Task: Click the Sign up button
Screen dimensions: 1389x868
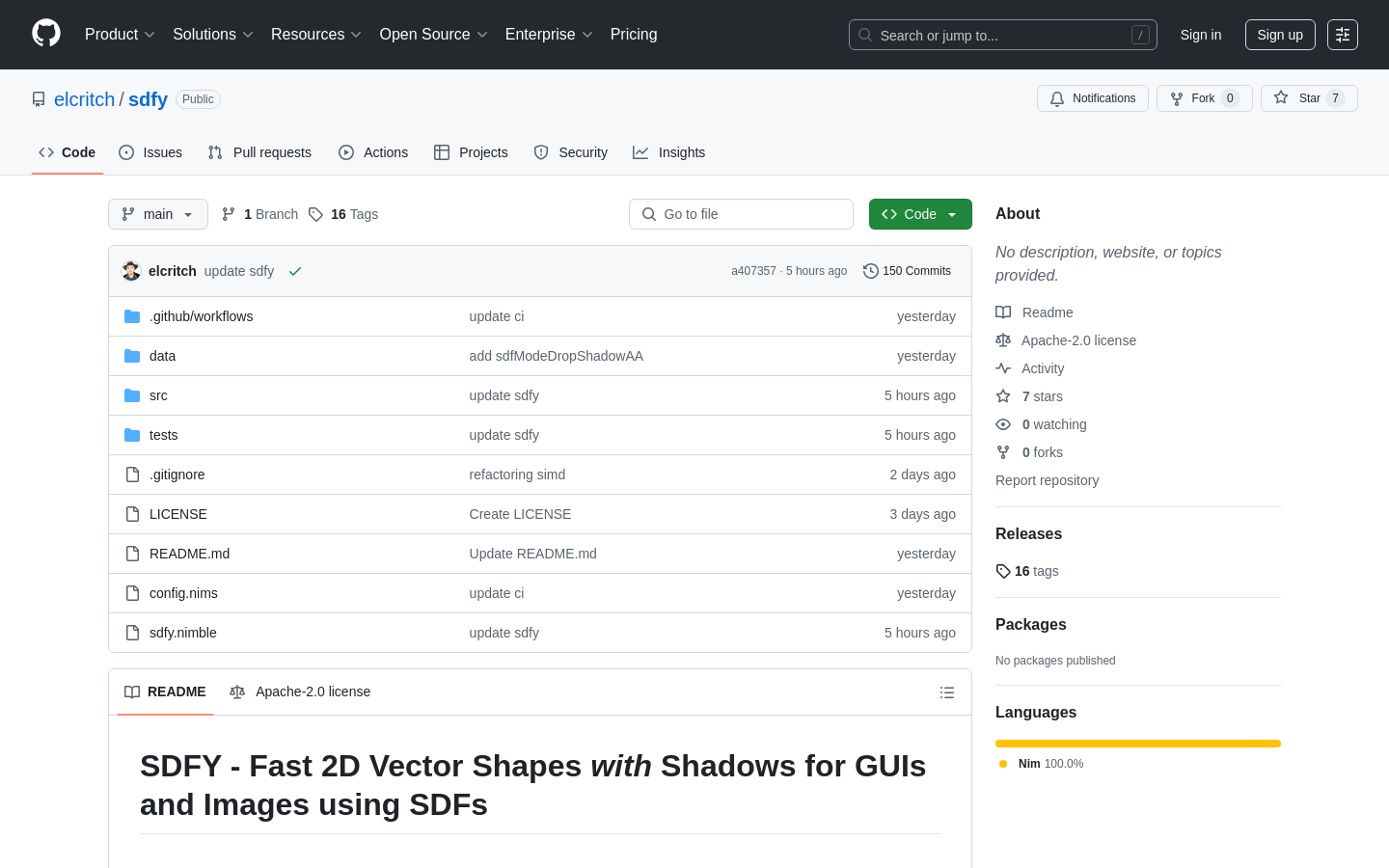Action: [x=1280, y=35]
